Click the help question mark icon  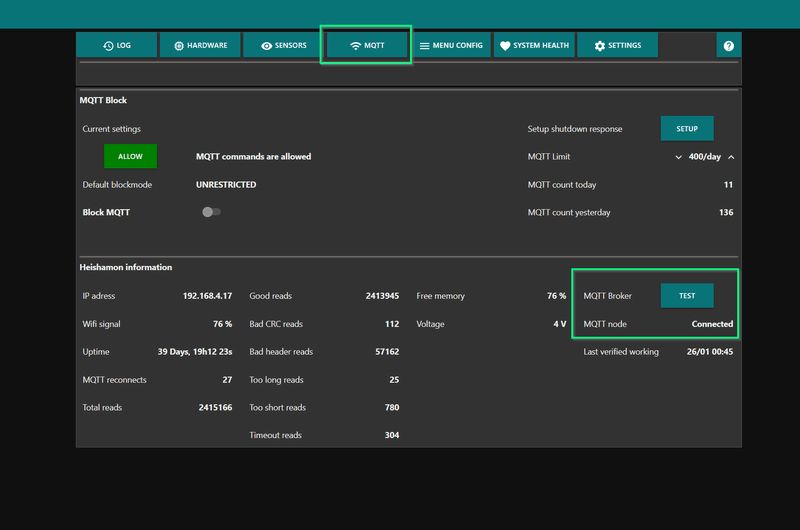pos(729,45)
